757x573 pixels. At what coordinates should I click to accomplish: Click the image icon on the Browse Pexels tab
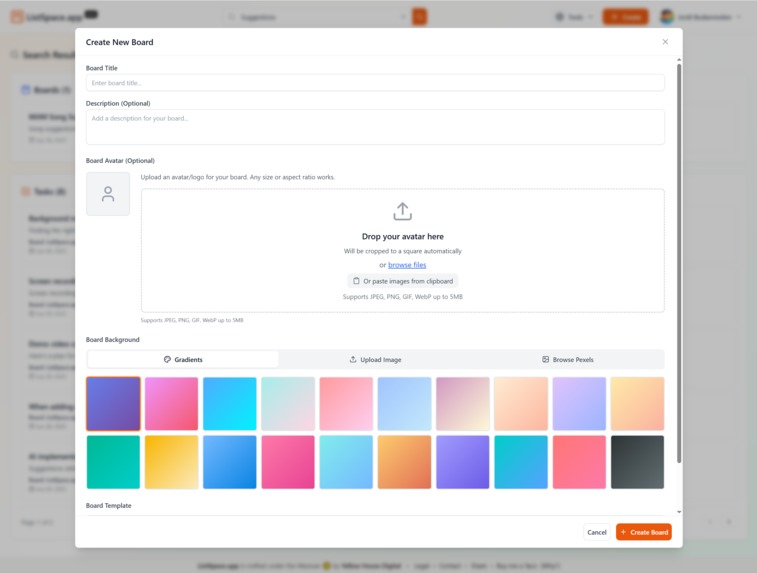[546, 360]
